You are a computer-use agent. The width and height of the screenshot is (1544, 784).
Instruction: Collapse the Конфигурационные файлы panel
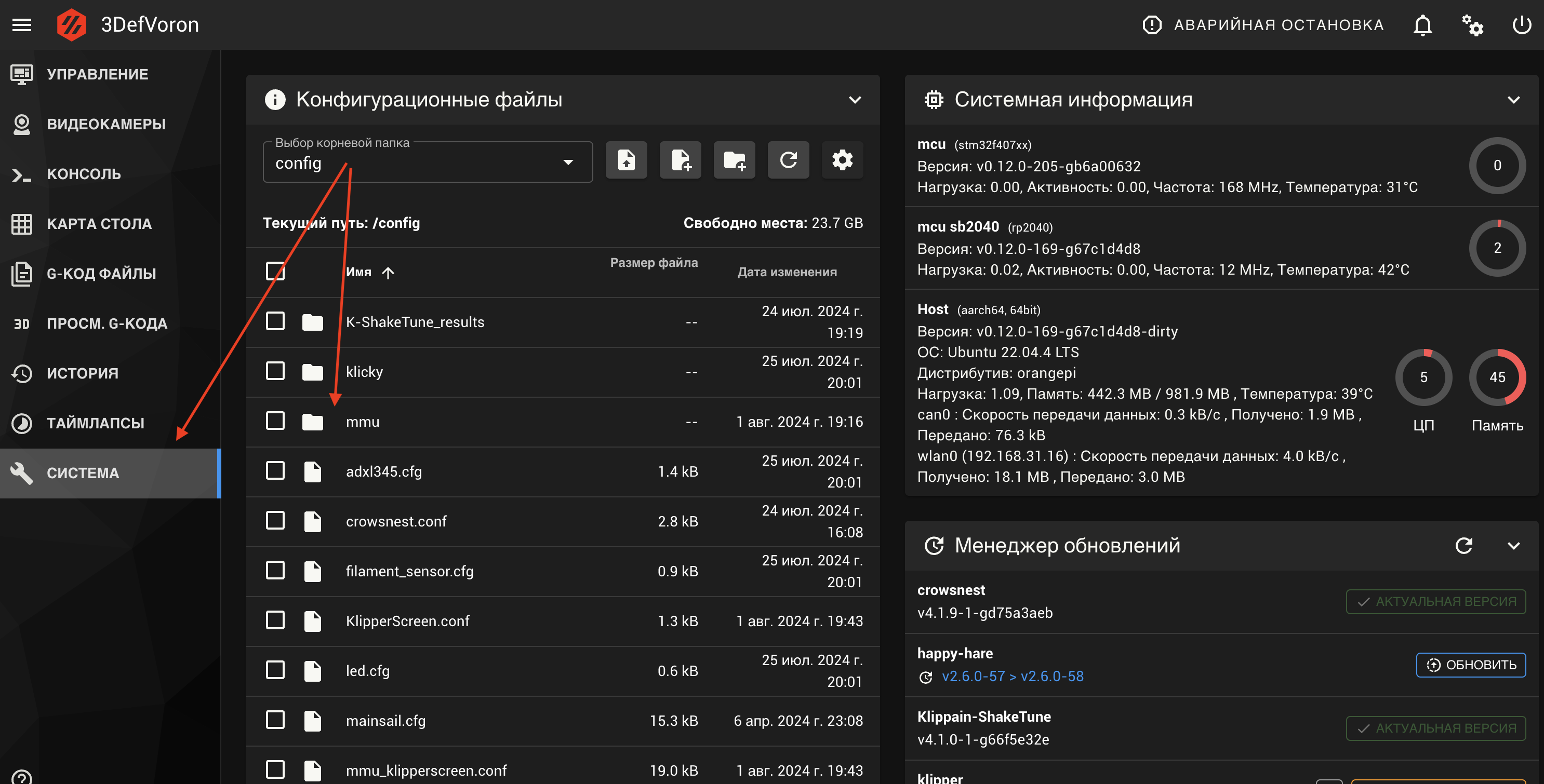(x=855, y=100)
